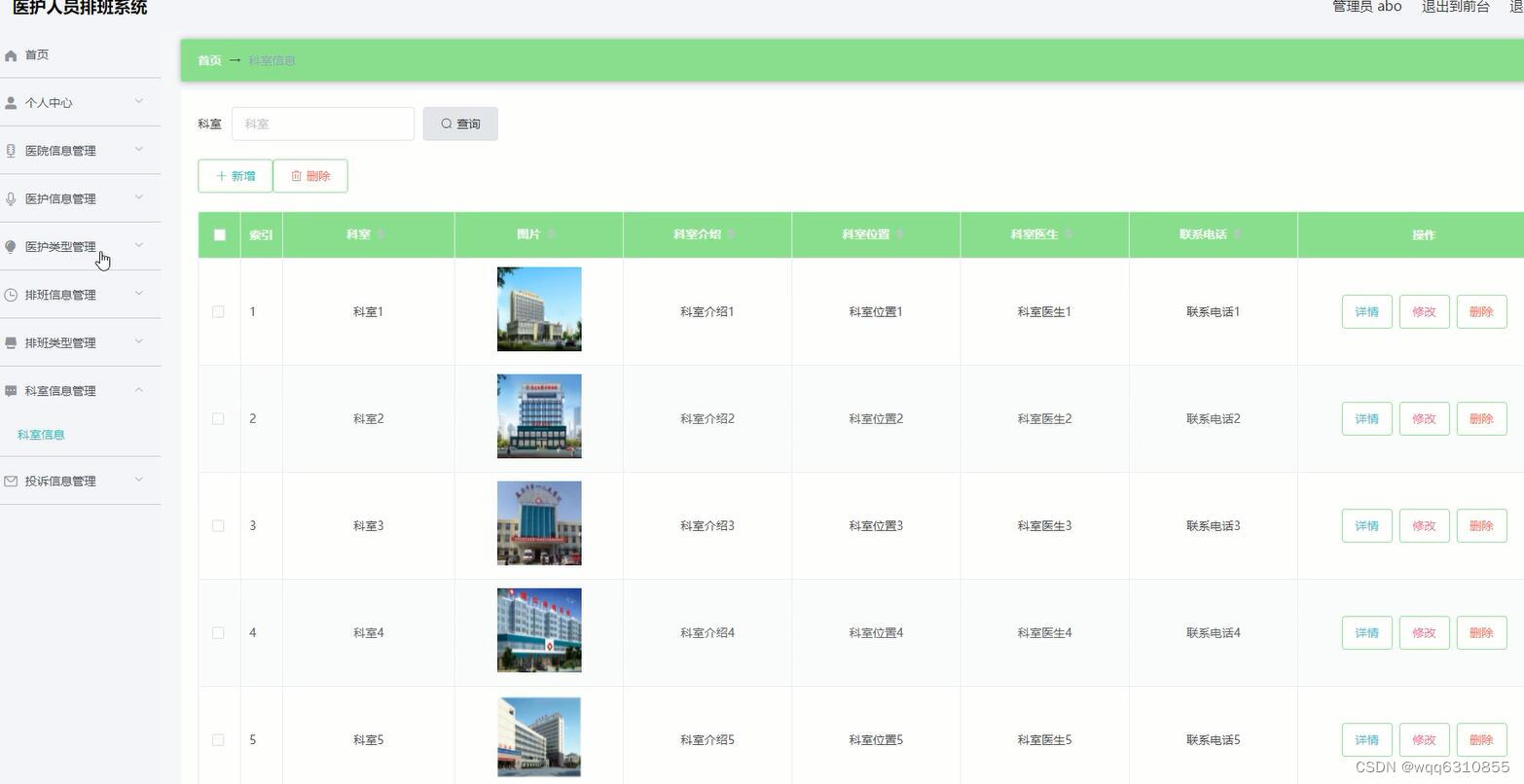Click 修改 for row 科室5
Image resolution: width=1524 pixels, height=784 pixels.
(x=1425, y=740)
